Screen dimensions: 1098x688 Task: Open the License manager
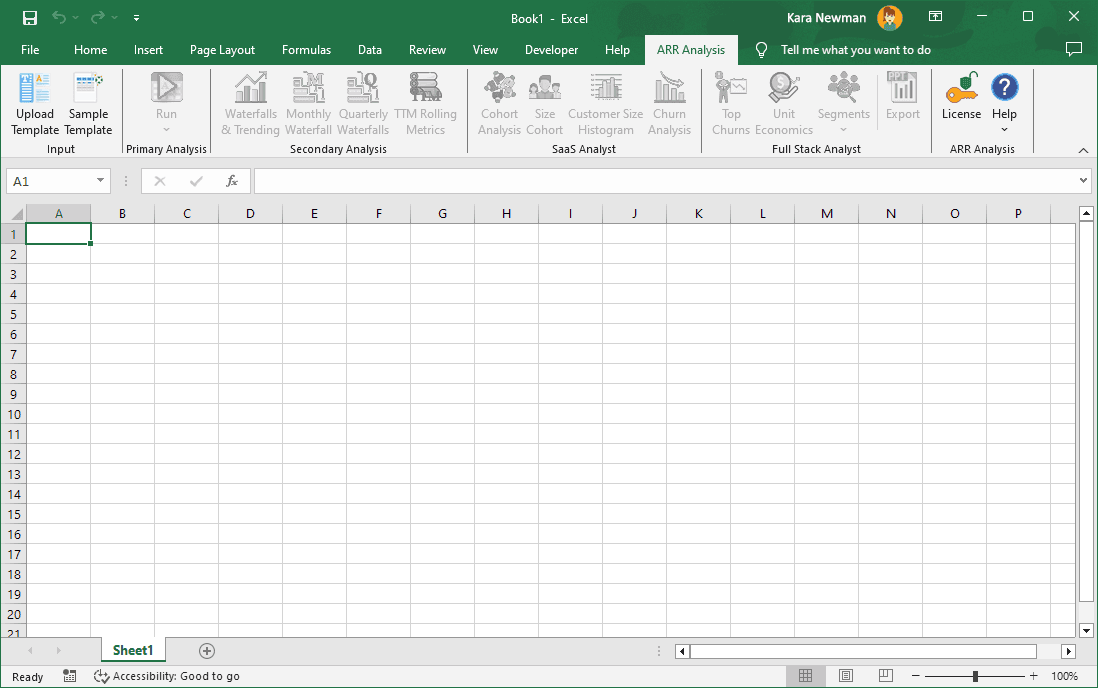tap(961, 100)
